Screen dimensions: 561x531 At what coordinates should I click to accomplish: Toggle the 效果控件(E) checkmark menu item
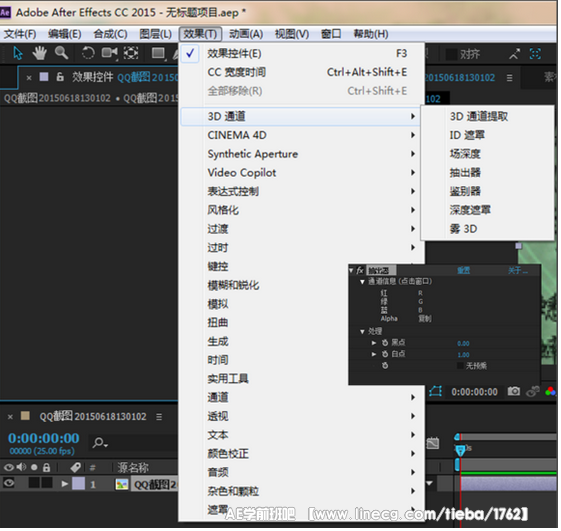tap(302, 54)
